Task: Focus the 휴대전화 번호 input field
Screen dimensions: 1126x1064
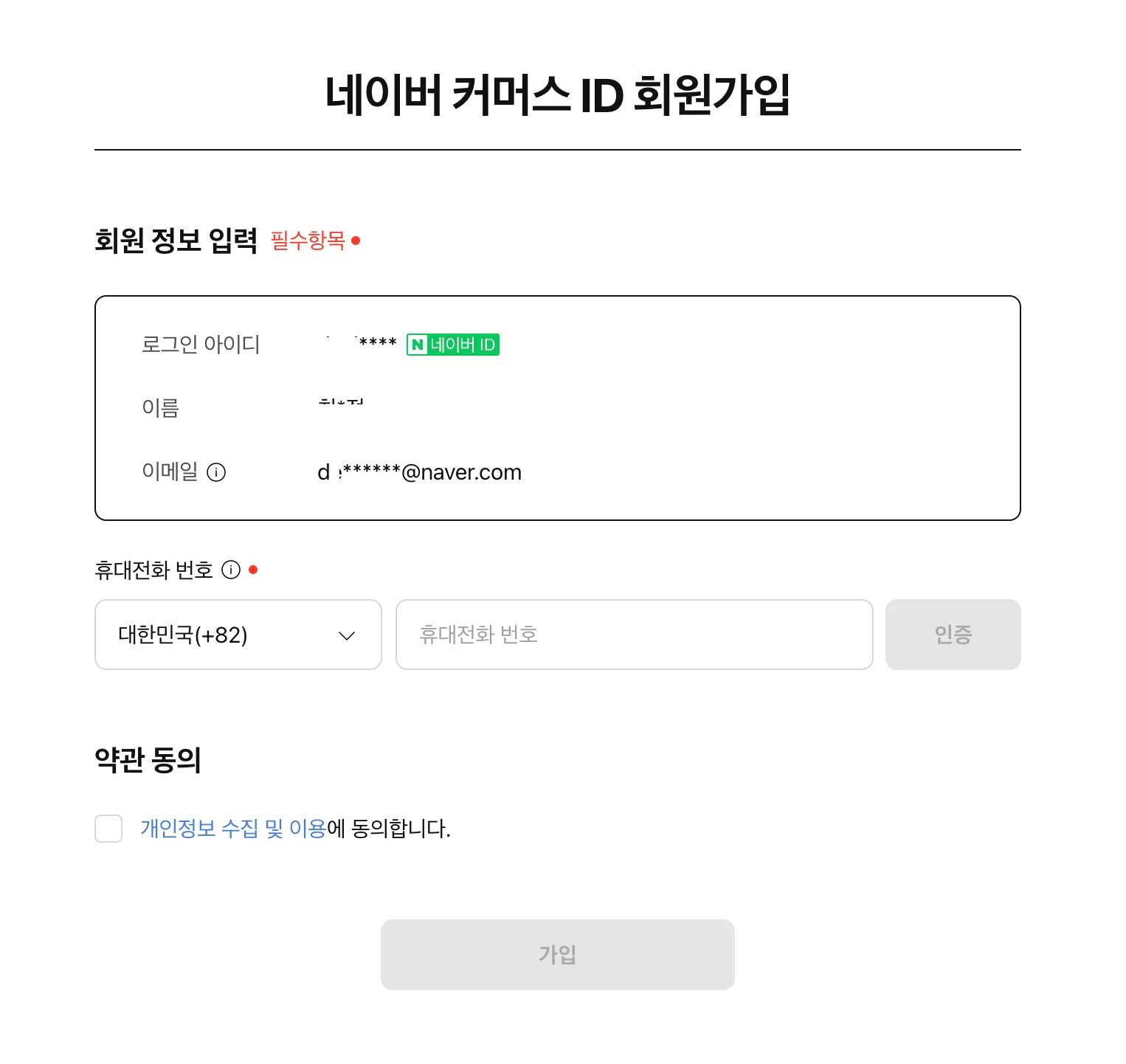Action: tap(634, 635)
